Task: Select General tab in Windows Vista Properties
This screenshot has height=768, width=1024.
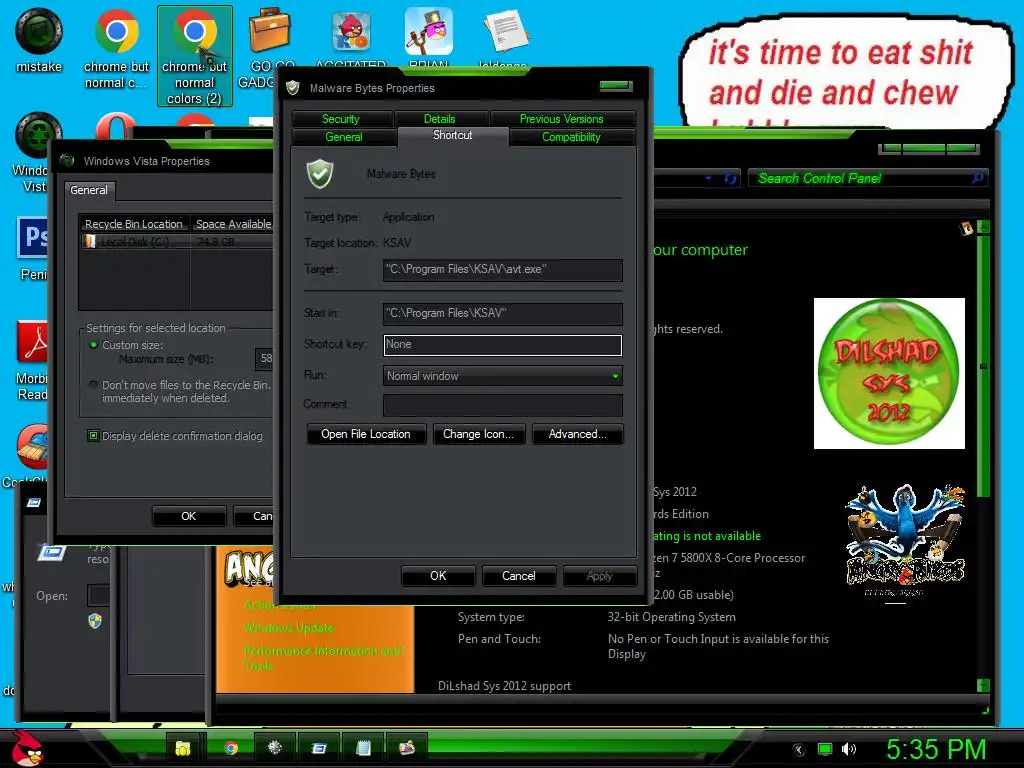Action: click(x=89, y=190)
